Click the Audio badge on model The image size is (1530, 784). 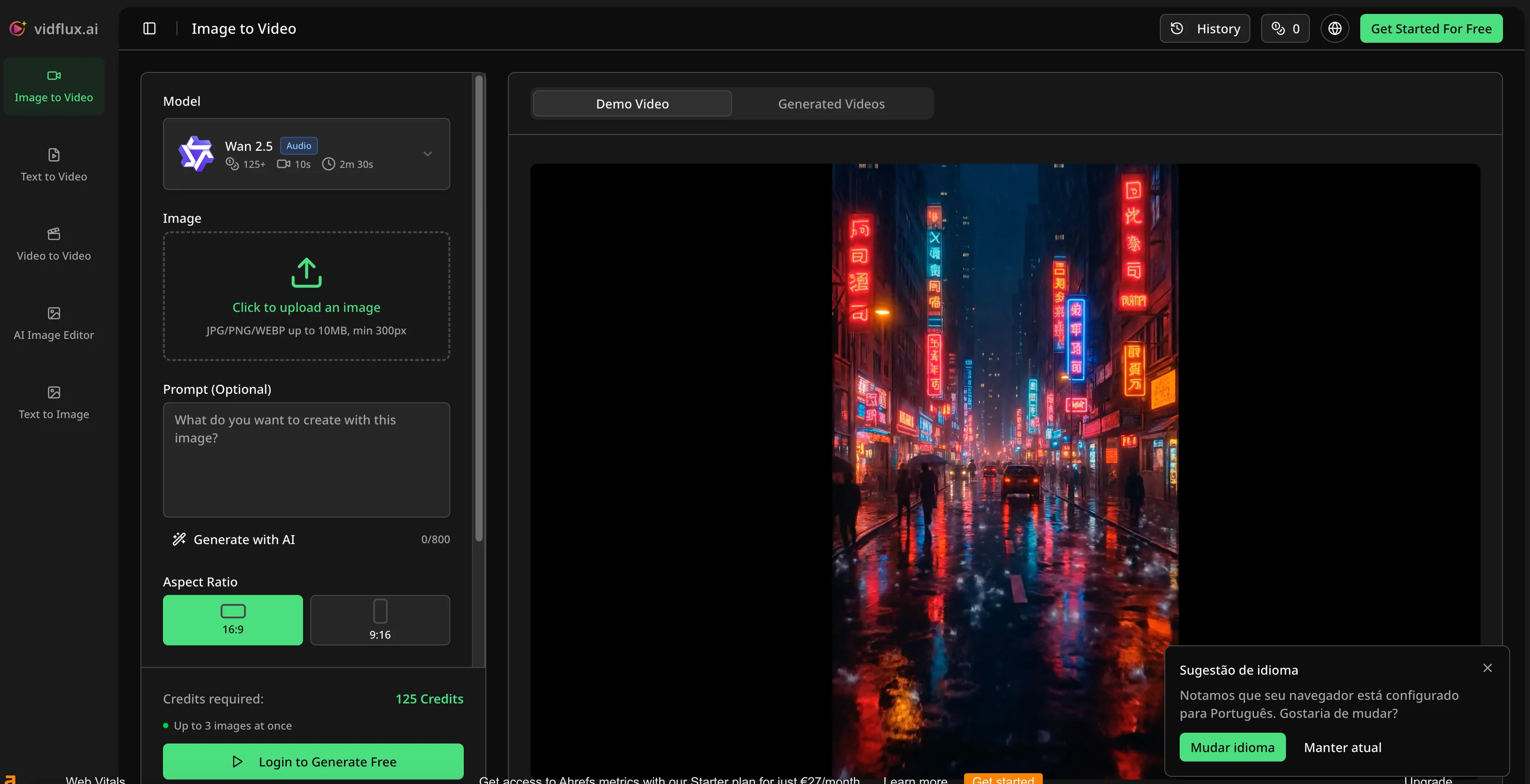coord(299,145)
